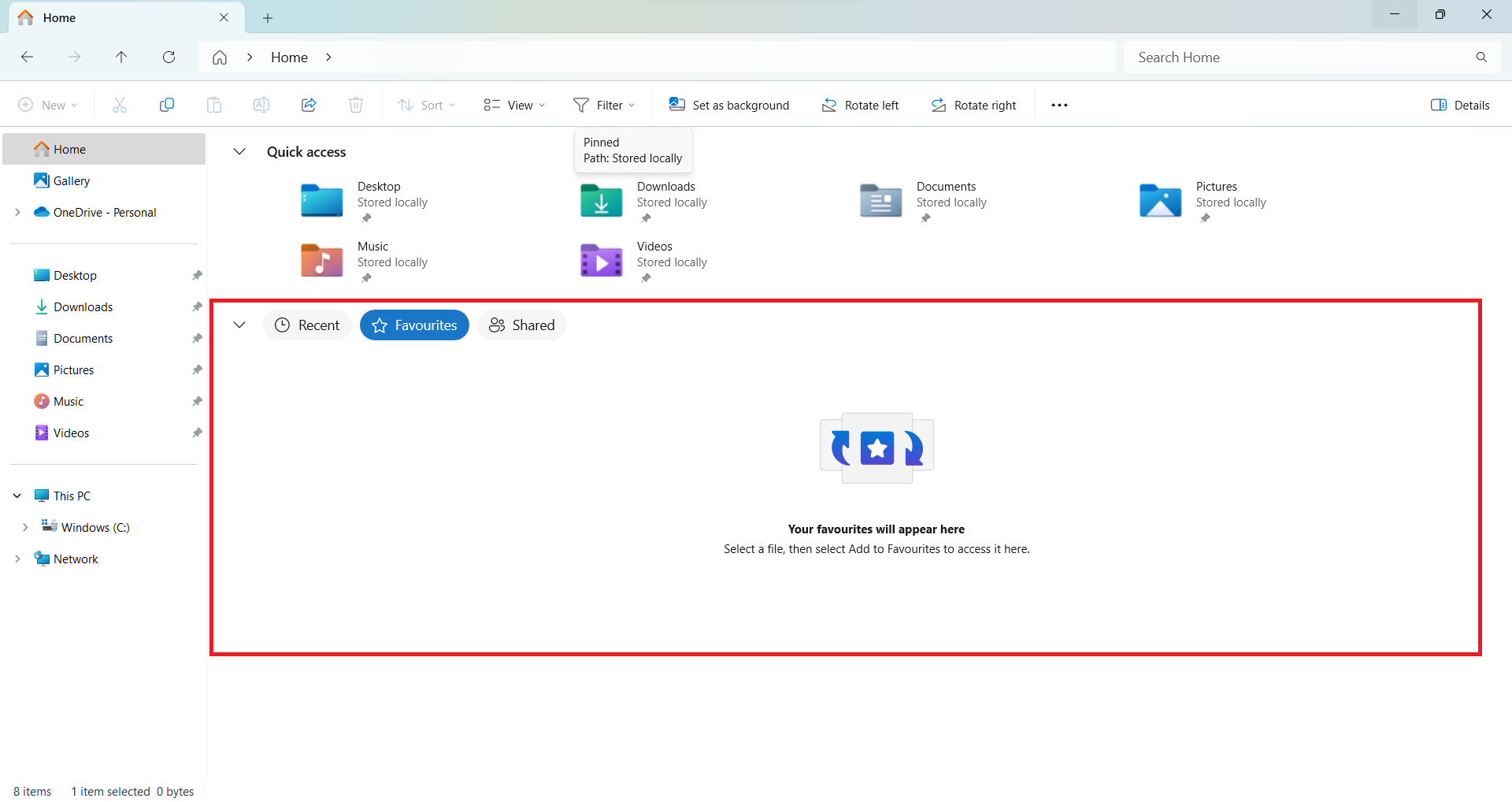Click the Paste icon
1512x802 pixels.
[x=213, y=104]
